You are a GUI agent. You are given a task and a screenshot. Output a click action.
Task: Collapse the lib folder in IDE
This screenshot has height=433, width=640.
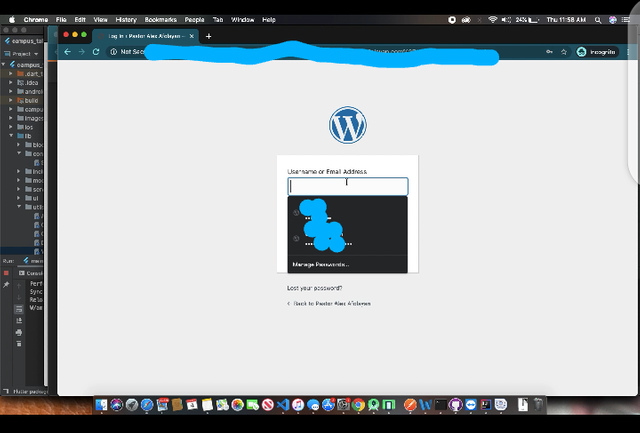[11, 136]
